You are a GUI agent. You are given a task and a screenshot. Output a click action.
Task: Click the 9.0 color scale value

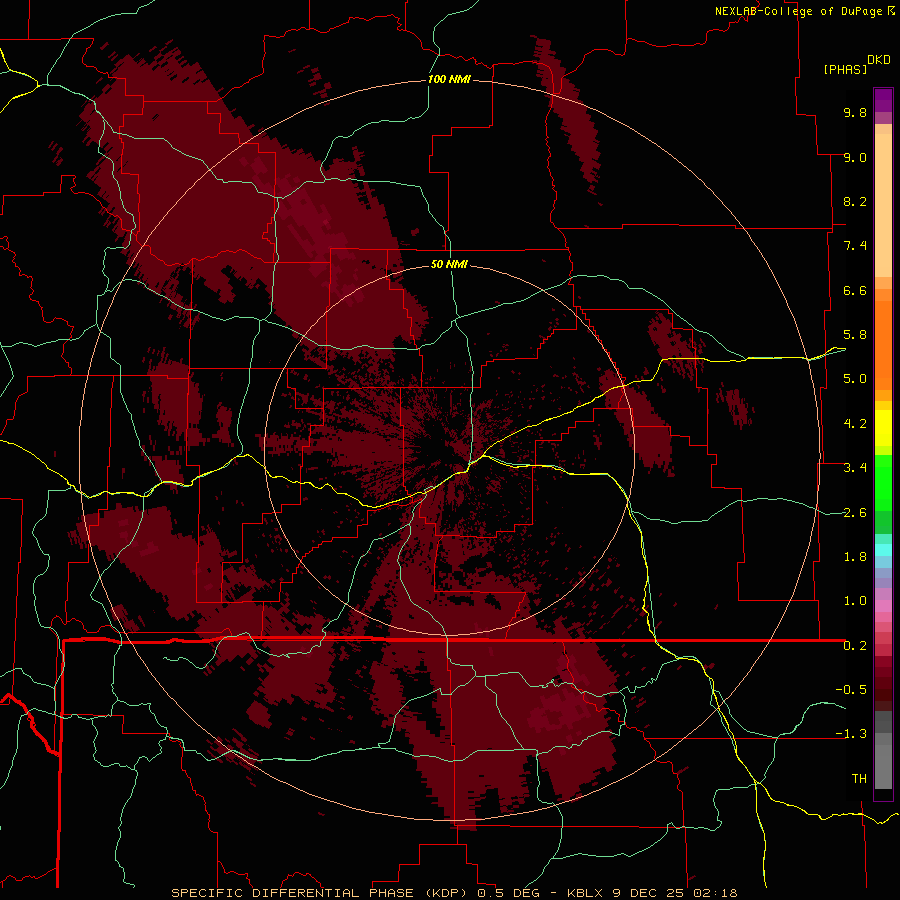[x=855, y=157]
